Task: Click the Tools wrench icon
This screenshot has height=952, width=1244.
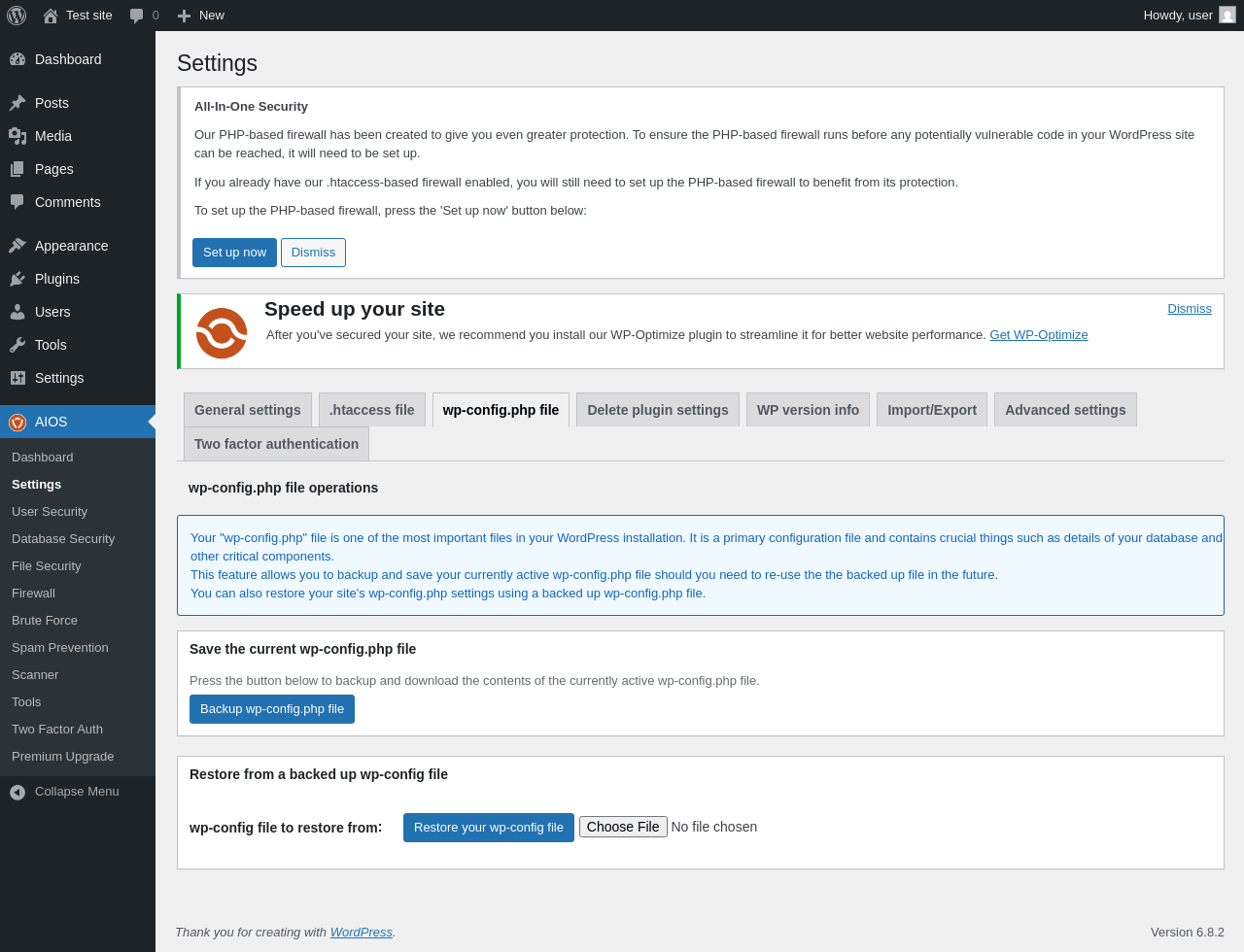Action: pyautogui.click(x=17, y=345)
